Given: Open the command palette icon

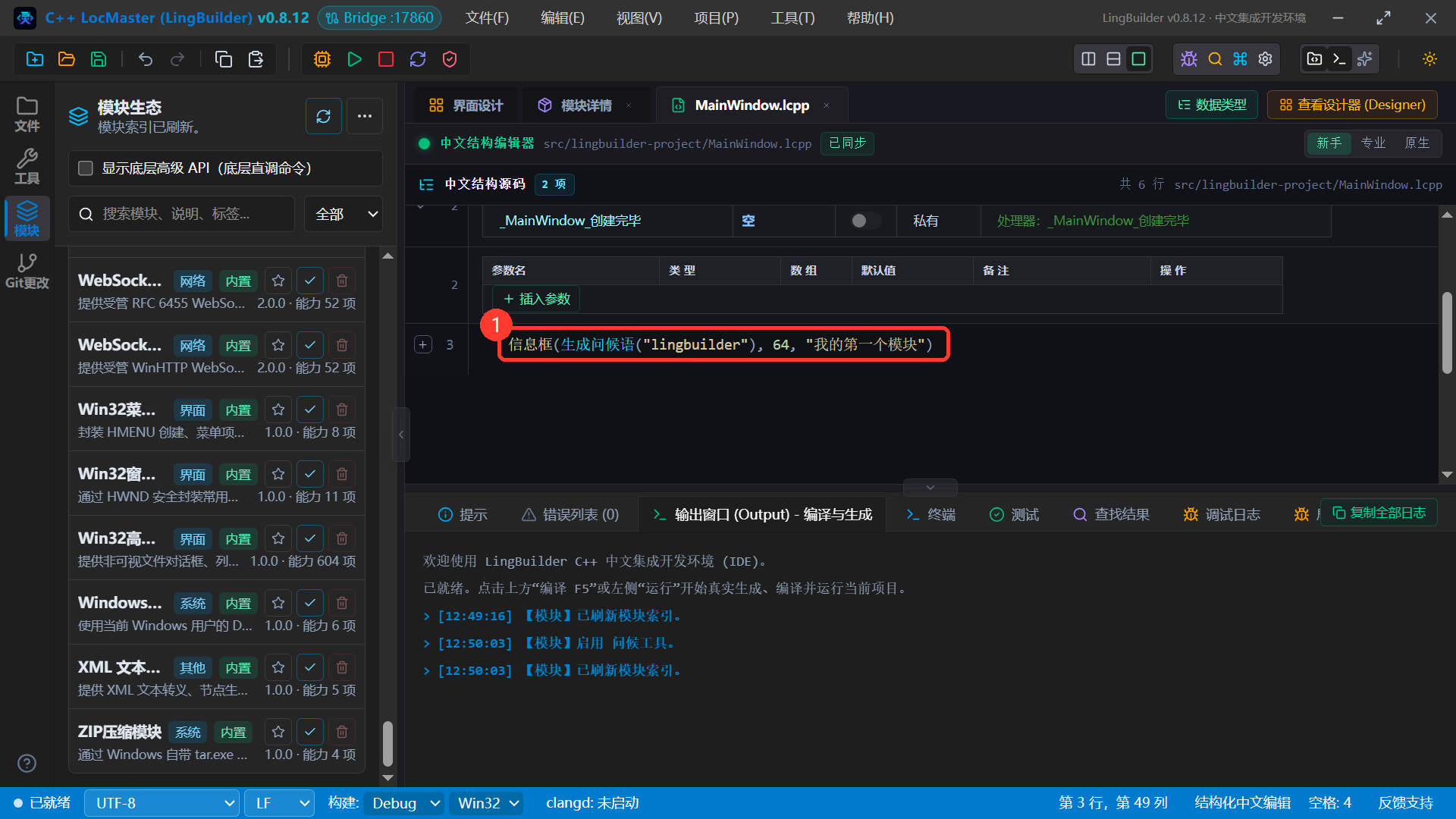Looking at the screenshot, I should coord(1240,59).
